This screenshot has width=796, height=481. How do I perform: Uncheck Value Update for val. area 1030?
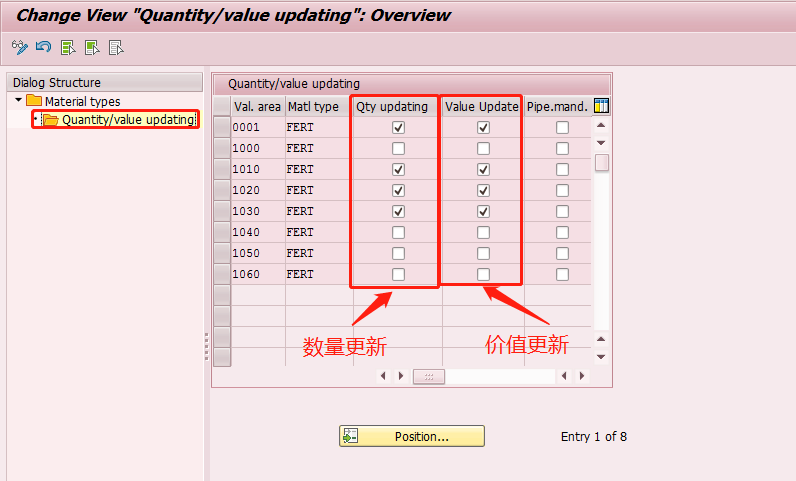(483, 211)
